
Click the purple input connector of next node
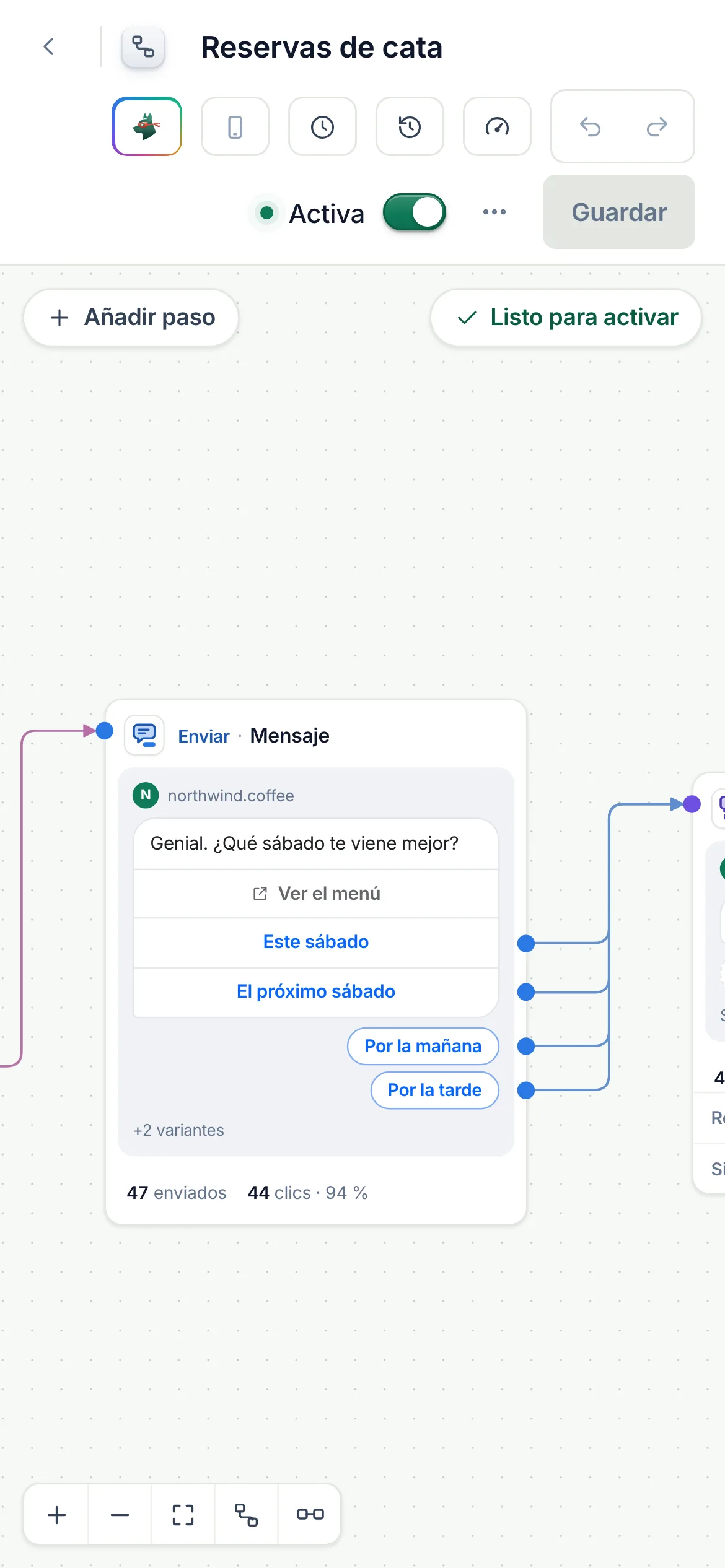coord(692,804)
